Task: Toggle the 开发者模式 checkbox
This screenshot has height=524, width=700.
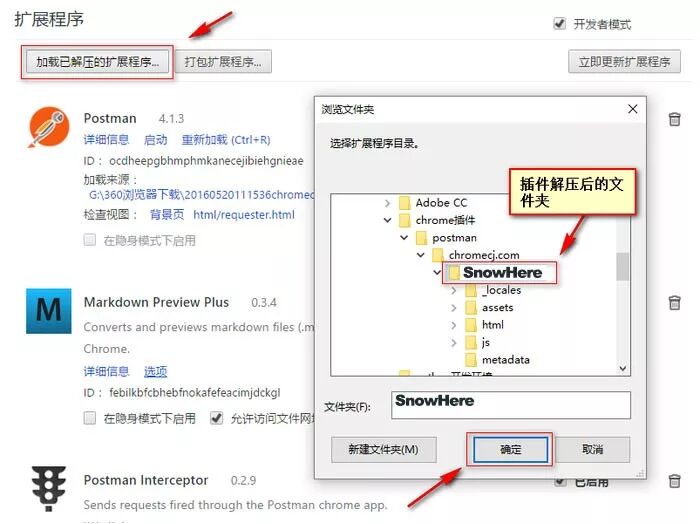Action: (x=559, y=23)
